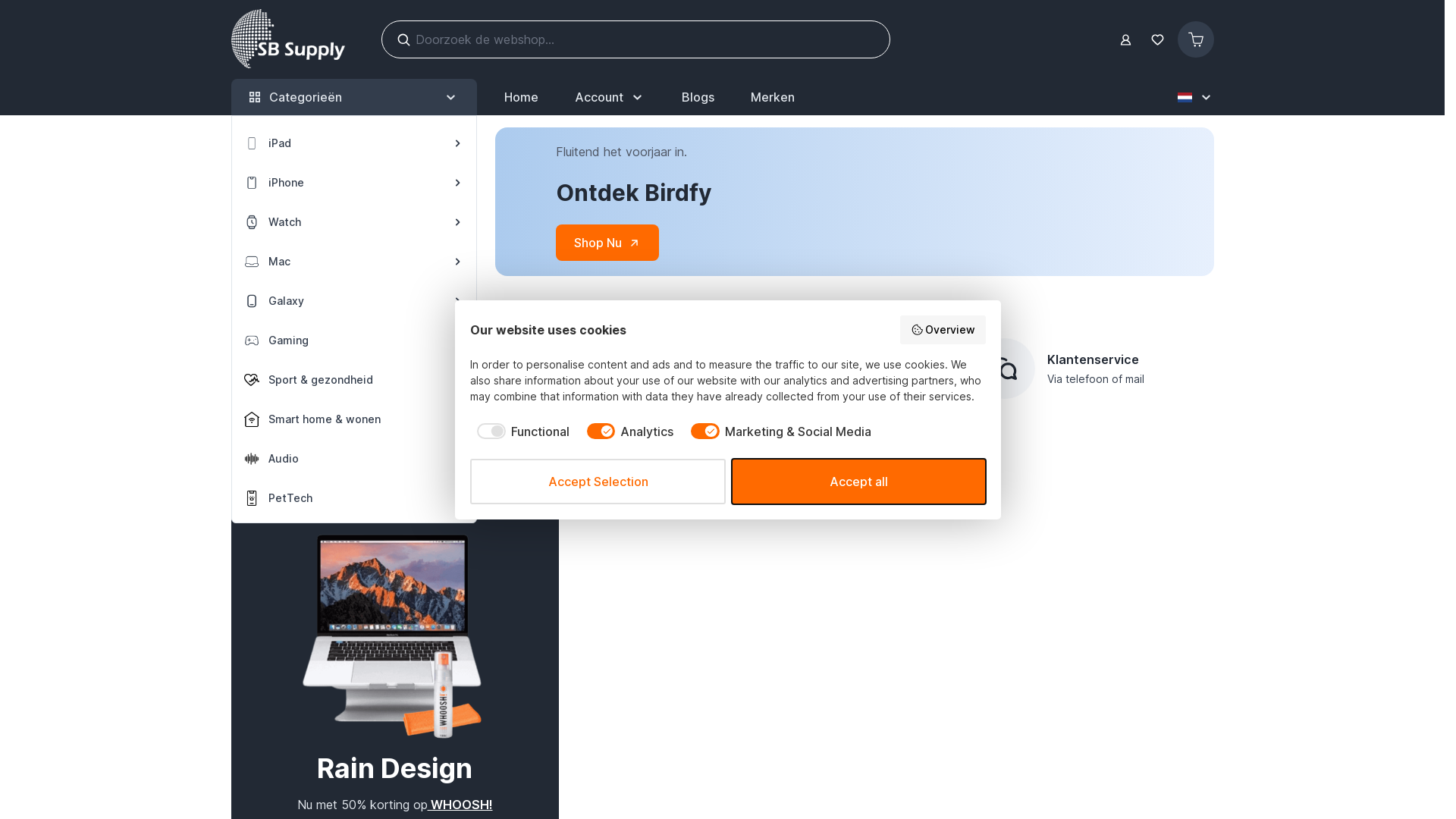Focus the webshop search field

pos(635,39)
